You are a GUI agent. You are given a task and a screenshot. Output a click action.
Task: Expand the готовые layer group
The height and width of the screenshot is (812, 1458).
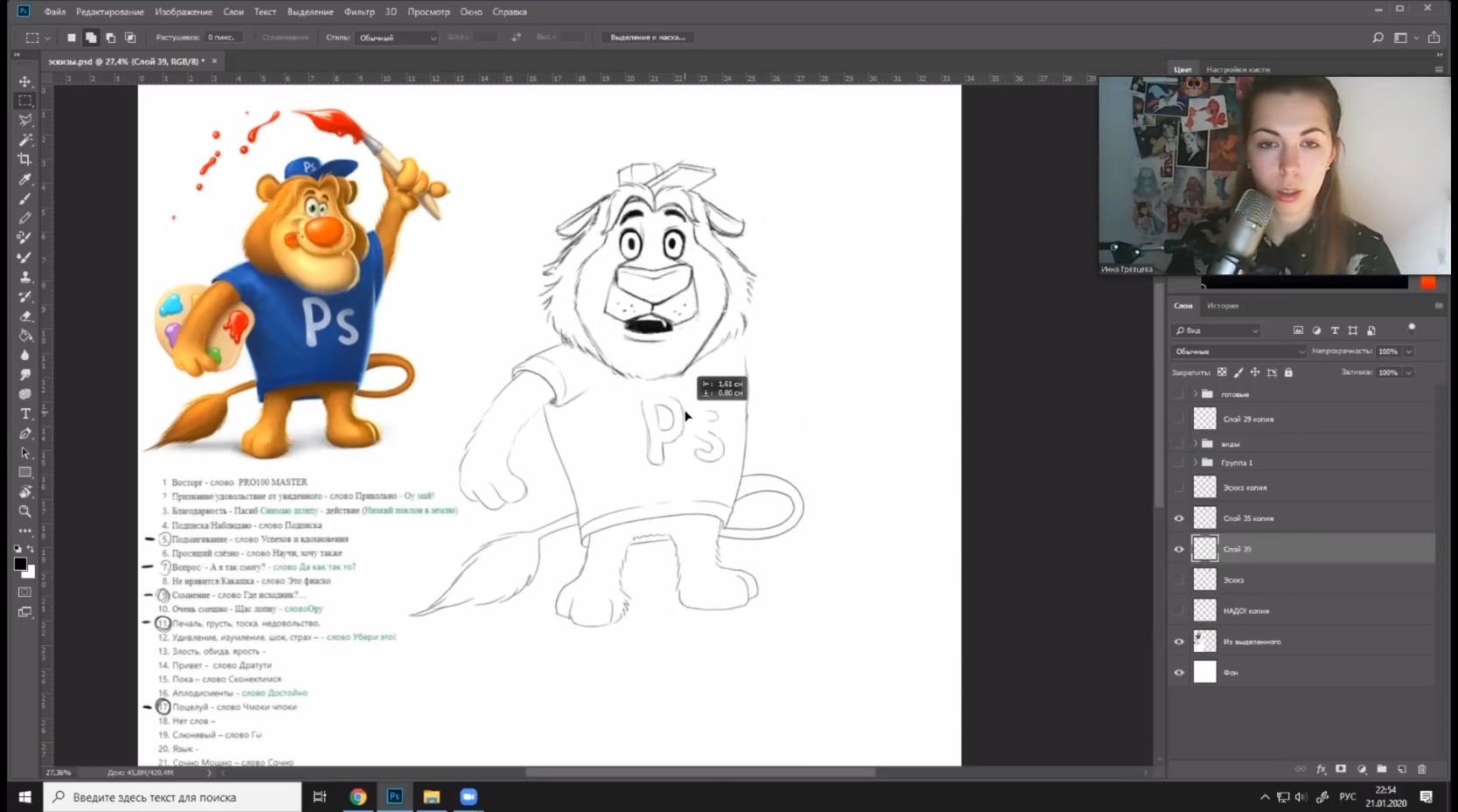click(1195, 394)
